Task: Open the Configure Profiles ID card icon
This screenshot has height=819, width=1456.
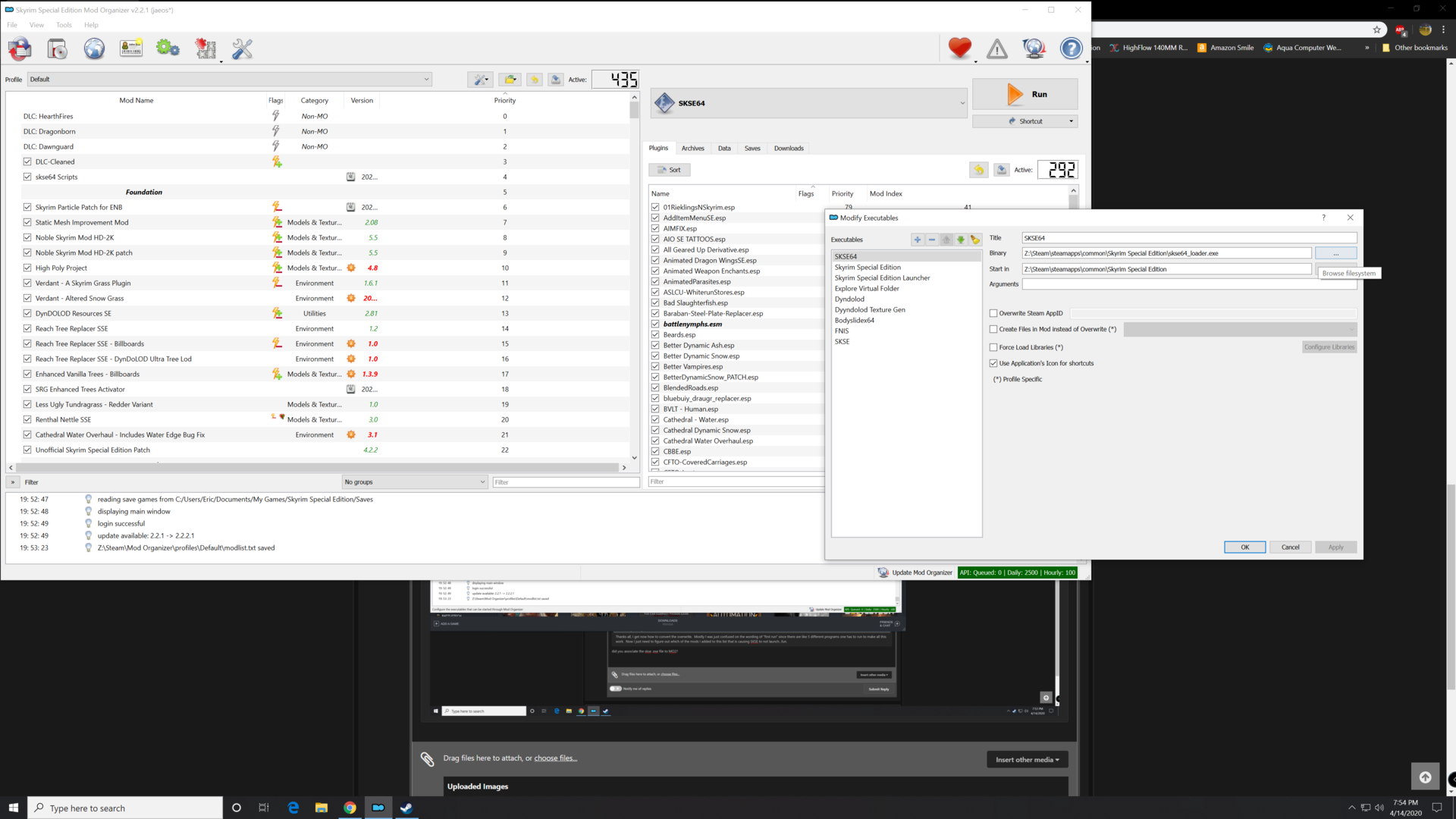Action: point(131,49)
